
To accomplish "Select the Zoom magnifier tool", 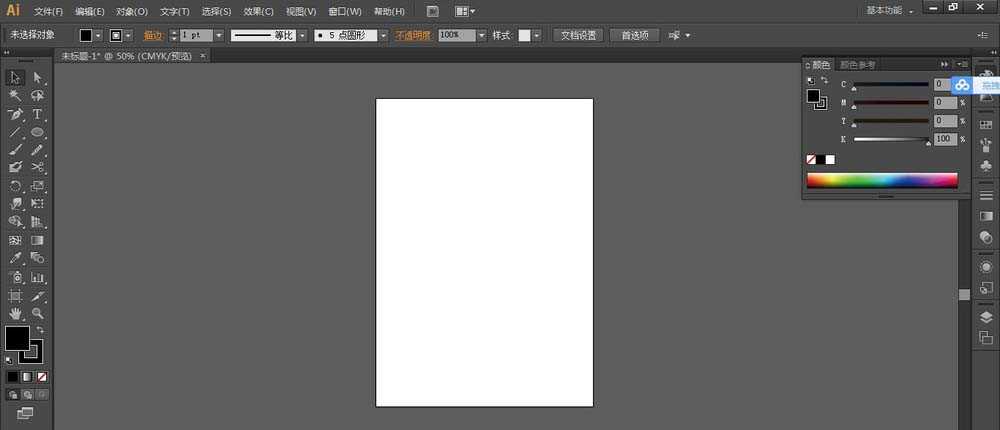I will (37, 313).
